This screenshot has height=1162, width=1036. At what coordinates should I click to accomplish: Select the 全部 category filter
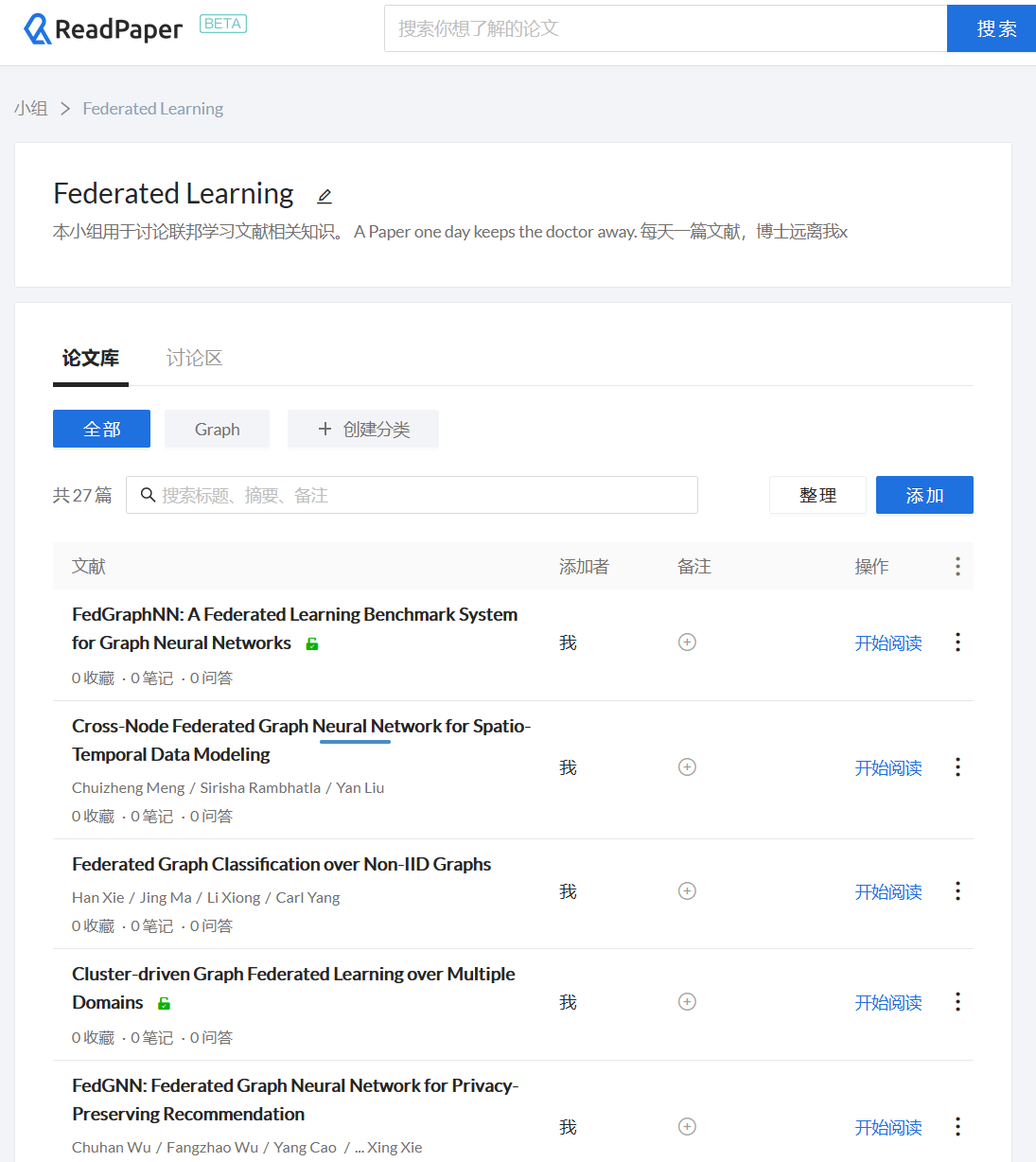(x=101, y=430)
